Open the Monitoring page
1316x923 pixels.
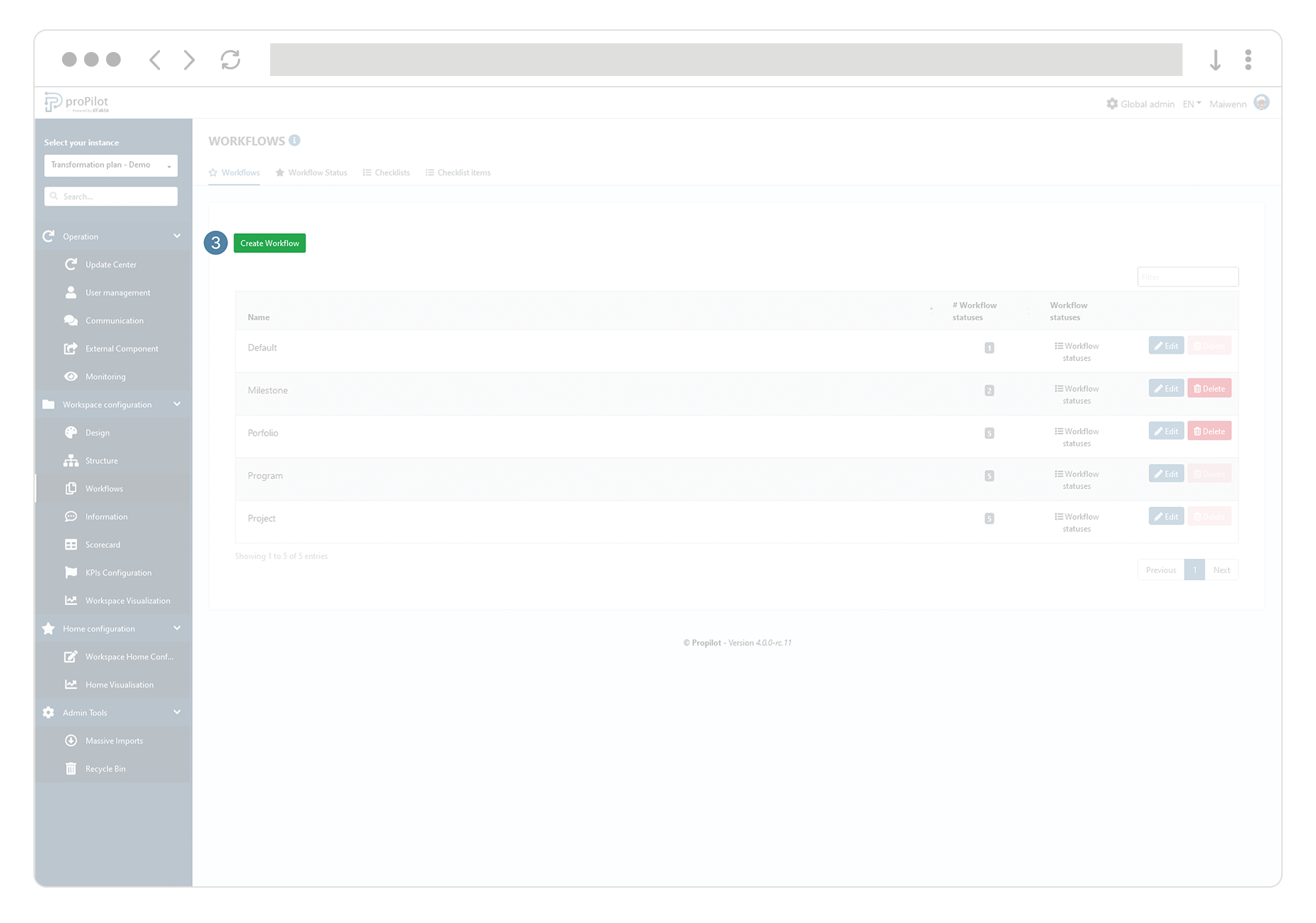(x=71, y=376)
